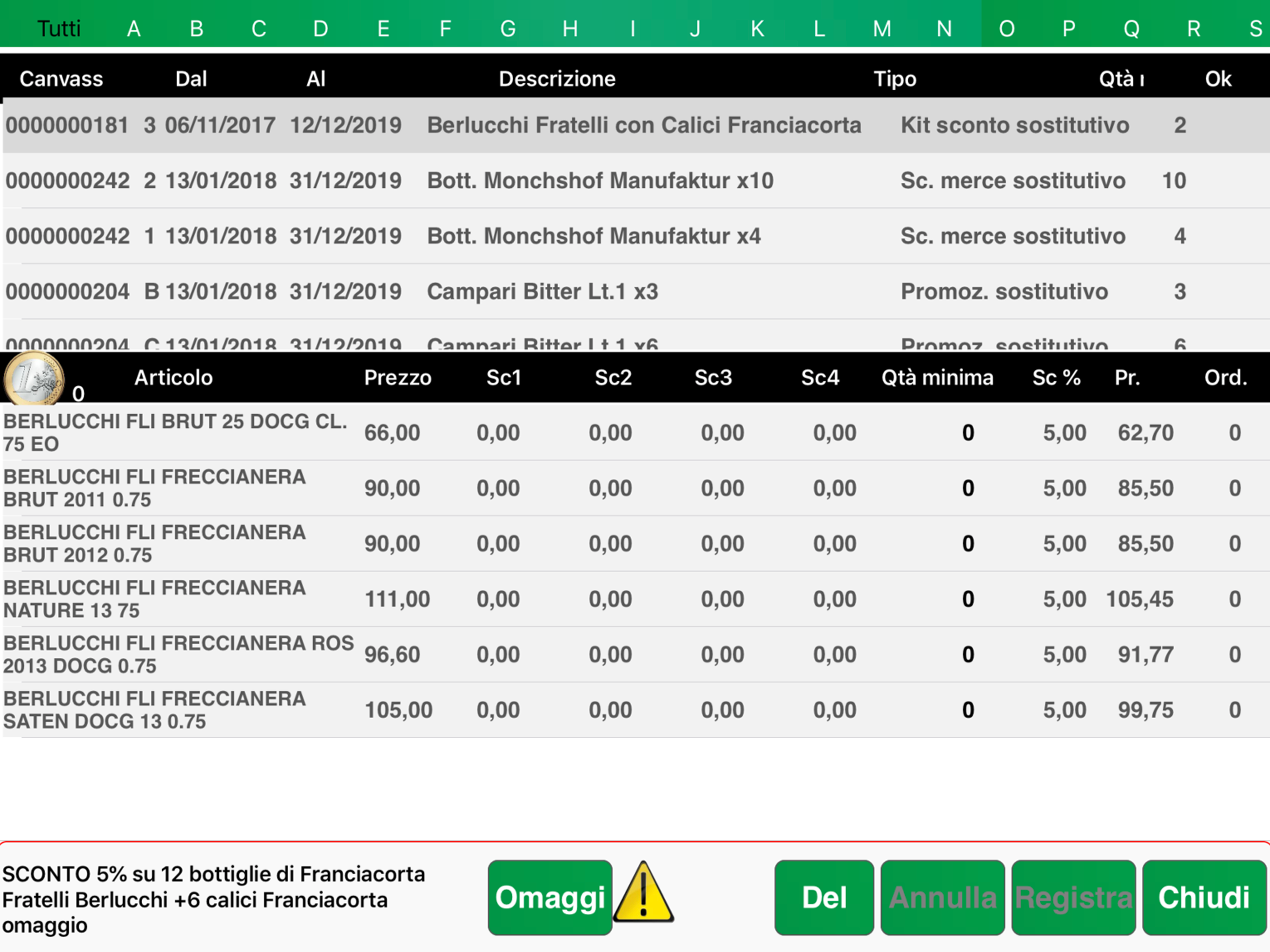Click net price 62,70 of BRUT 25 DOCG
The height and width of the screenshot is (952, 1270).
coord(1145,433)
